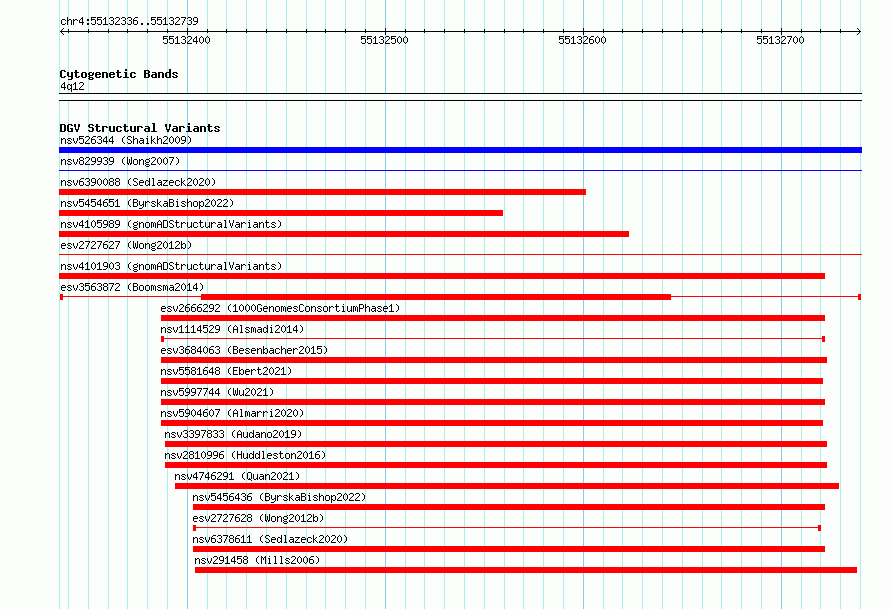Click the red bar for nsv2810996
890x609 pixels.
(x=496, y=465)
